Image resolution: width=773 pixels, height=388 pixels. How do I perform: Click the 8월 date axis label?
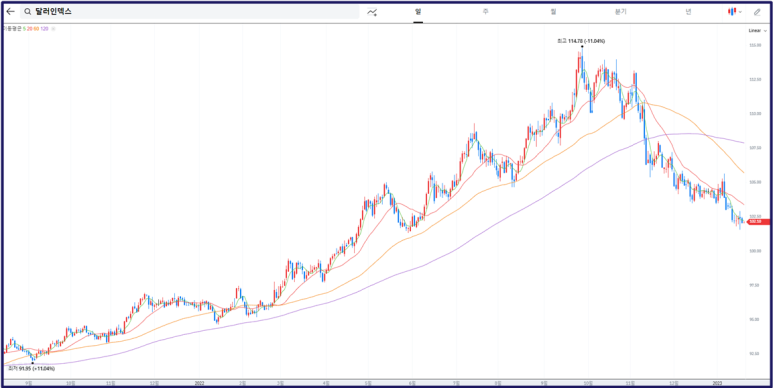pos(499,383)
